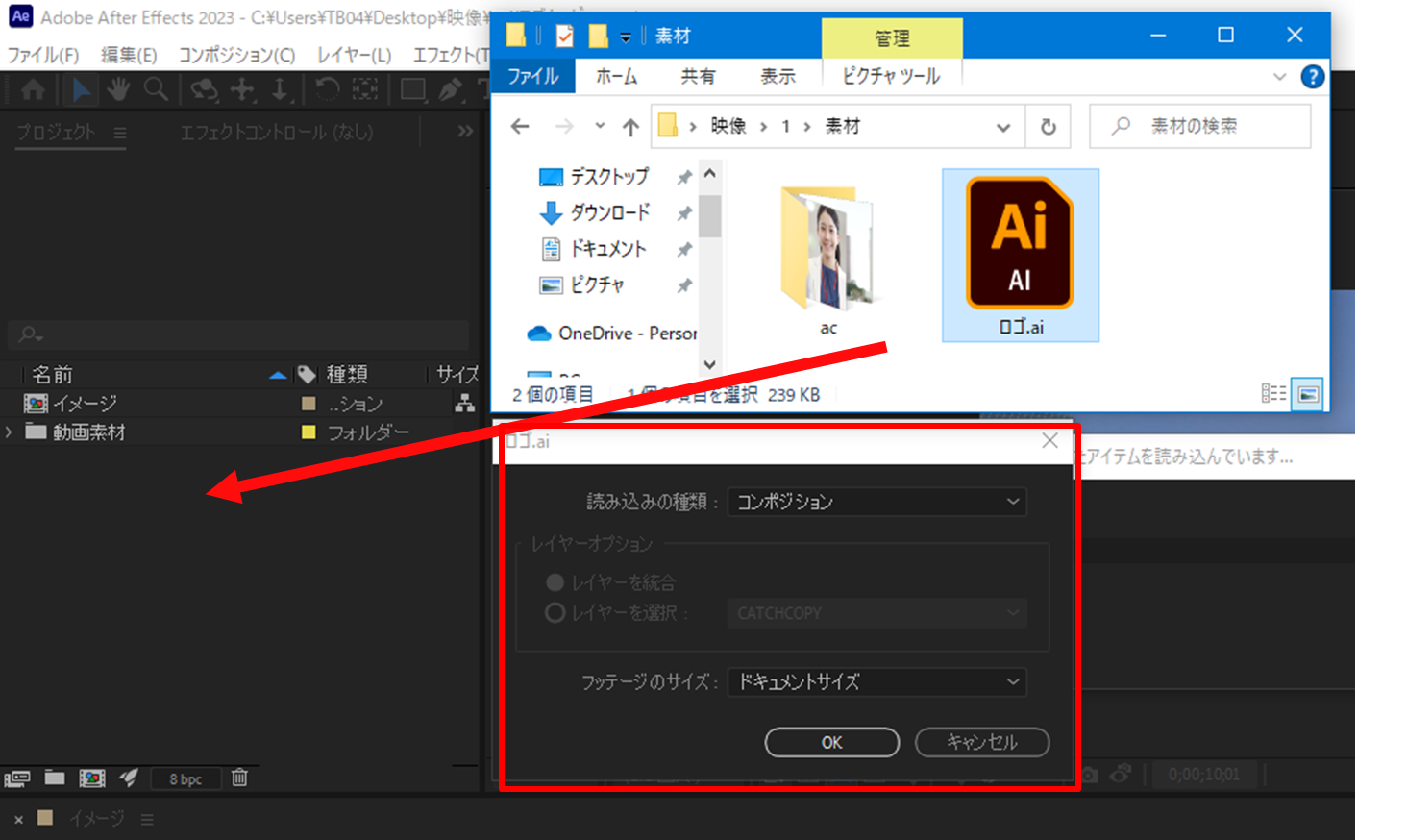Select the Pen tool
The height and width of the screenshot is (840, 1407).
pos(450,90)
